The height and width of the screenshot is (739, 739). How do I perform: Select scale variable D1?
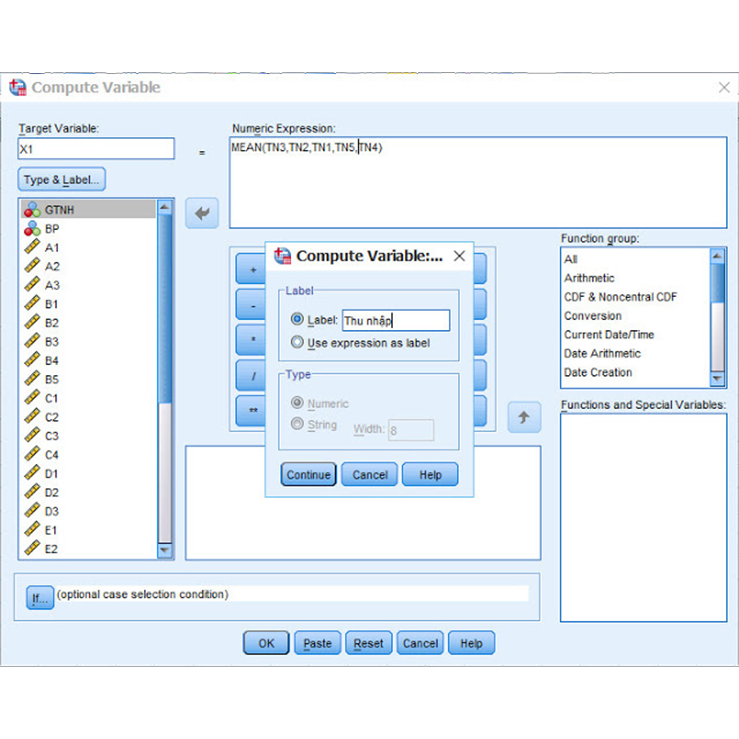coord(88,474)
